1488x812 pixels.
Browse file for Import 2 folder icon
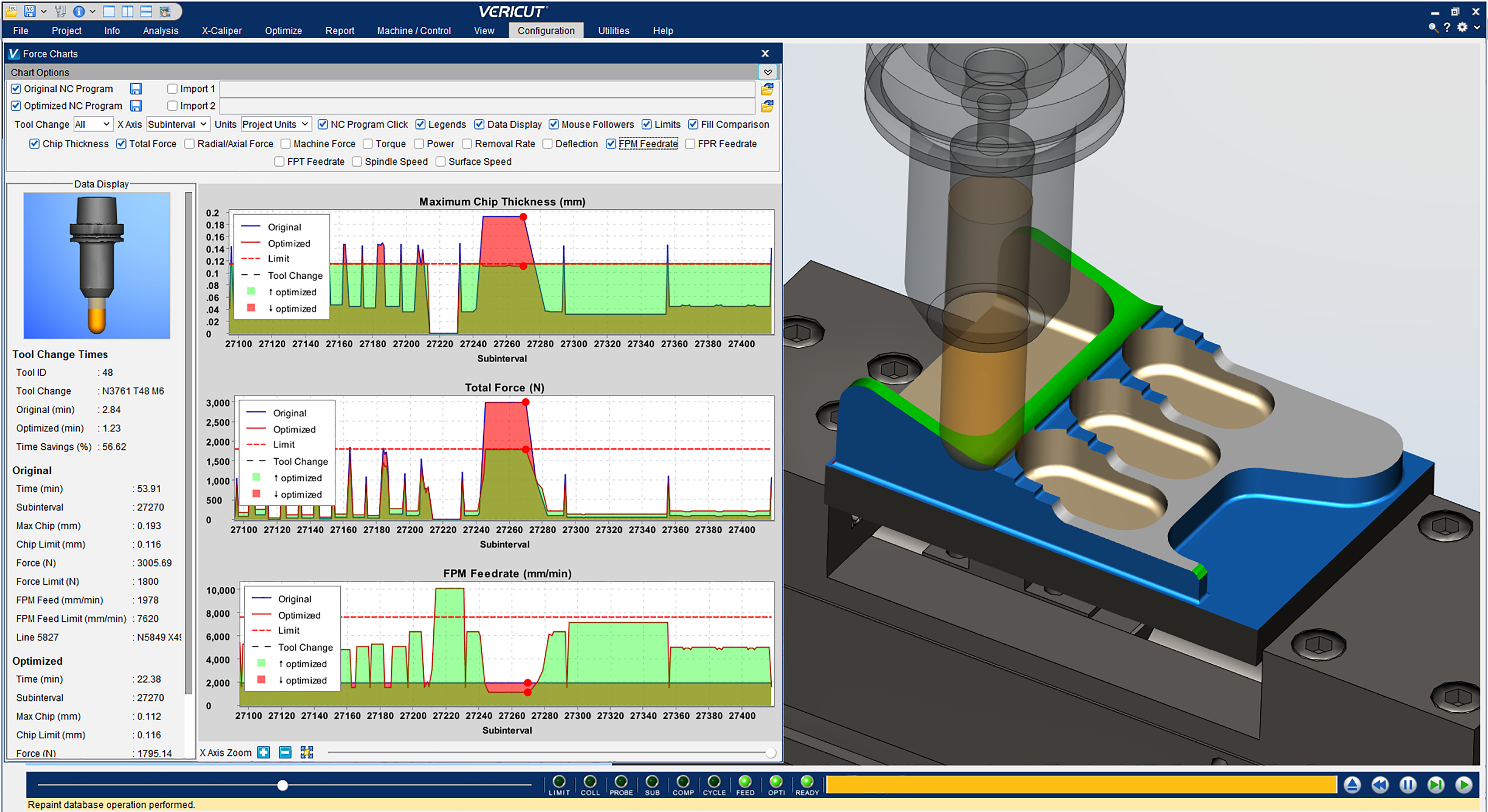[x=767, y=106]
